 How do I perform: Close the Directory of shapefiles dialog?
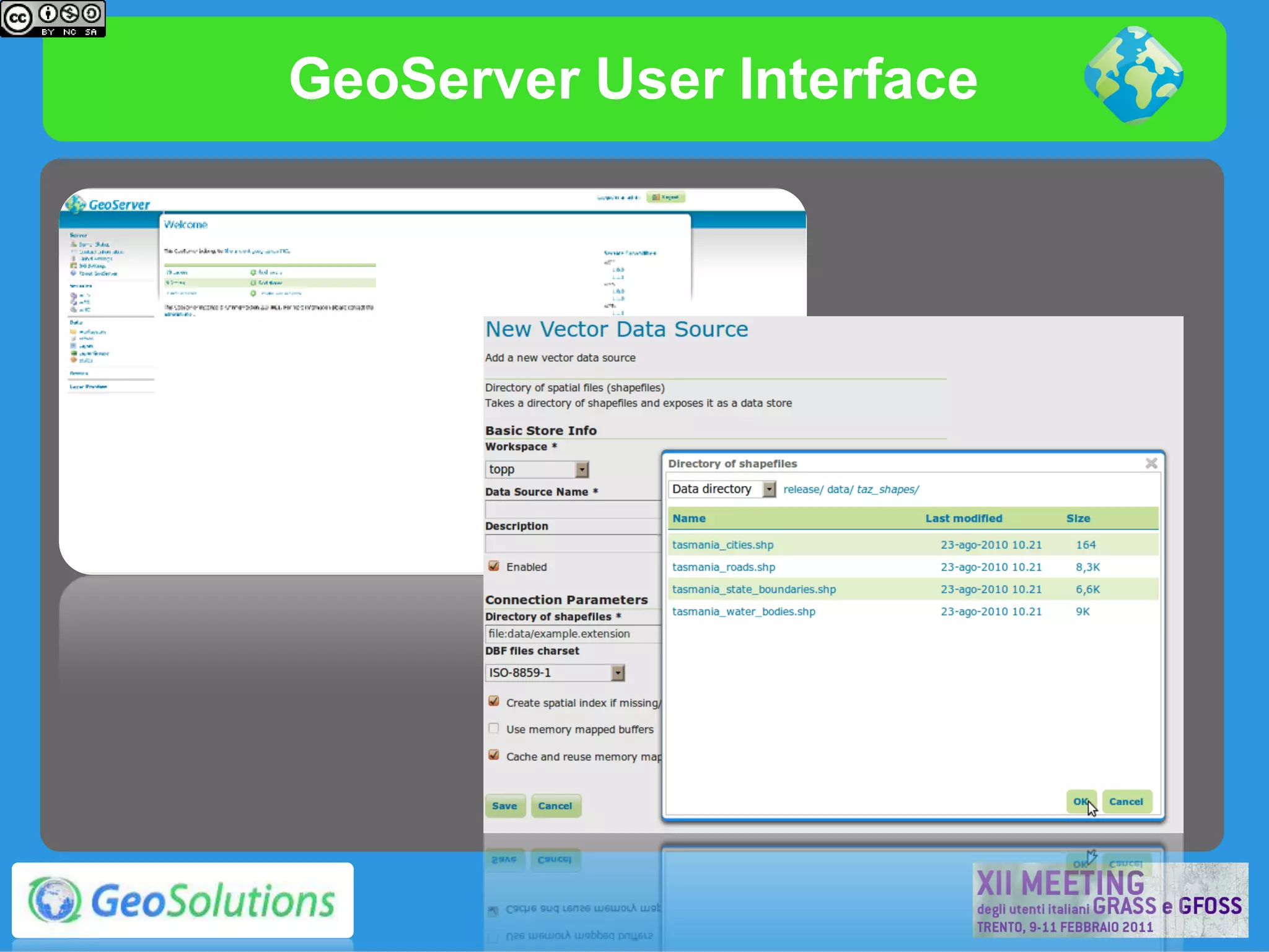1151,463
